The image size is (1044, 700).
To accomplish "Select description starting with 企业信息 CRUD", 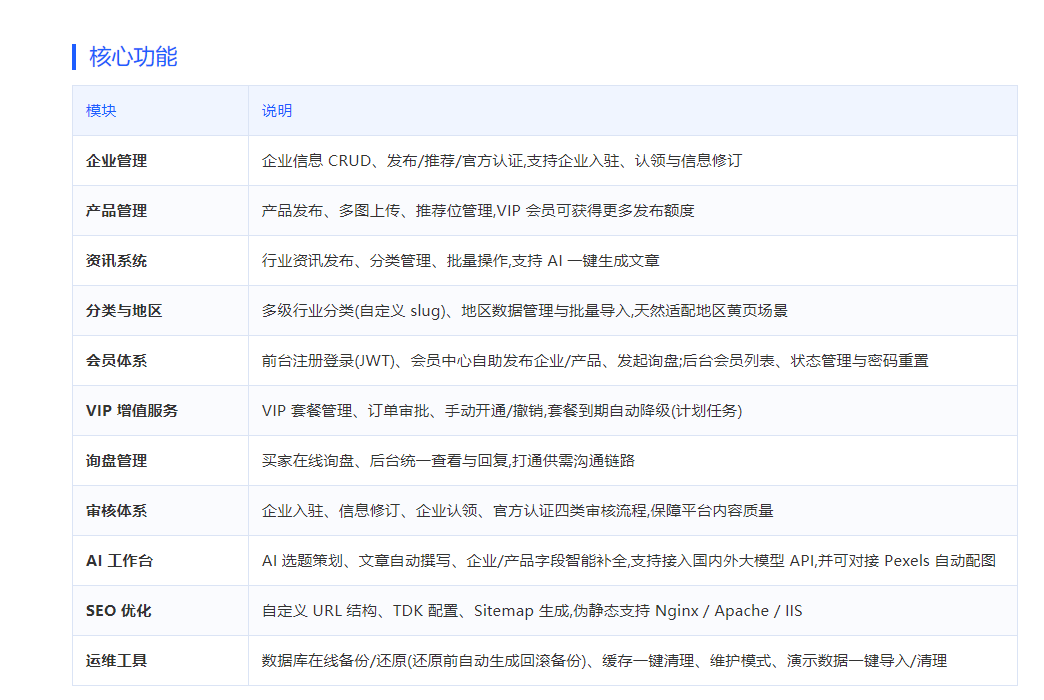I will point(501,161).
